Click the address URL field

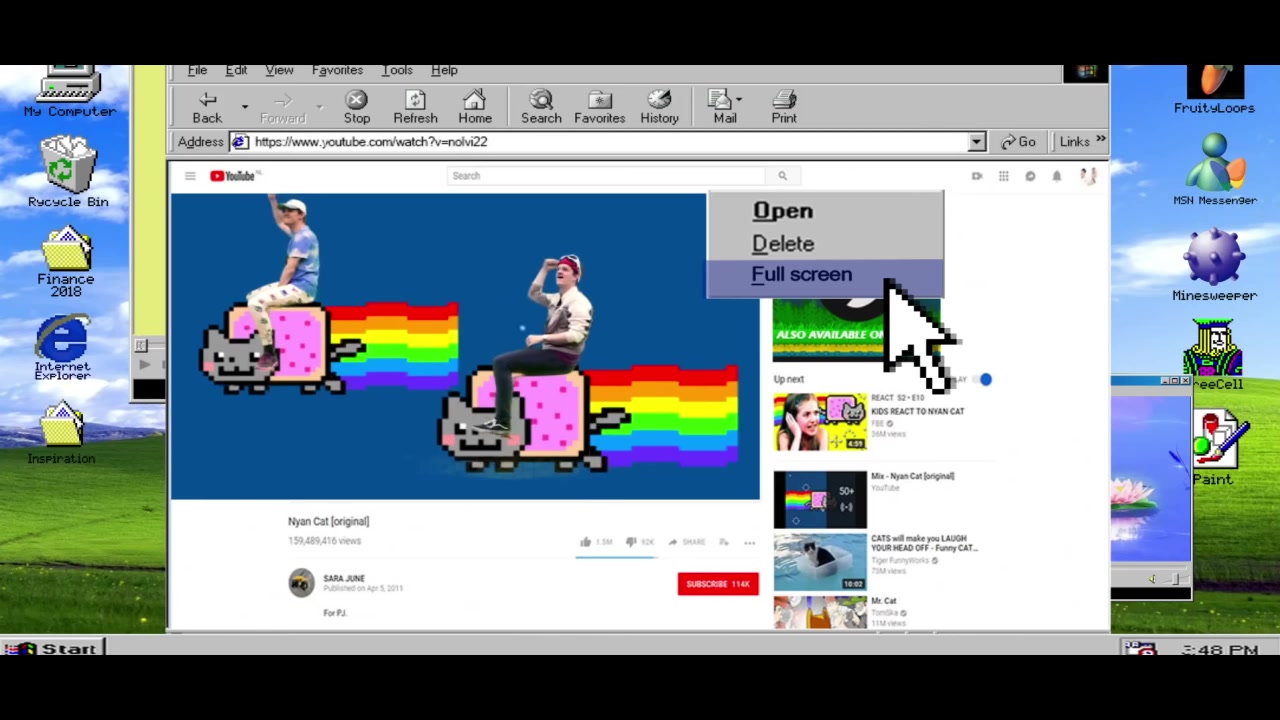[608, 142]
